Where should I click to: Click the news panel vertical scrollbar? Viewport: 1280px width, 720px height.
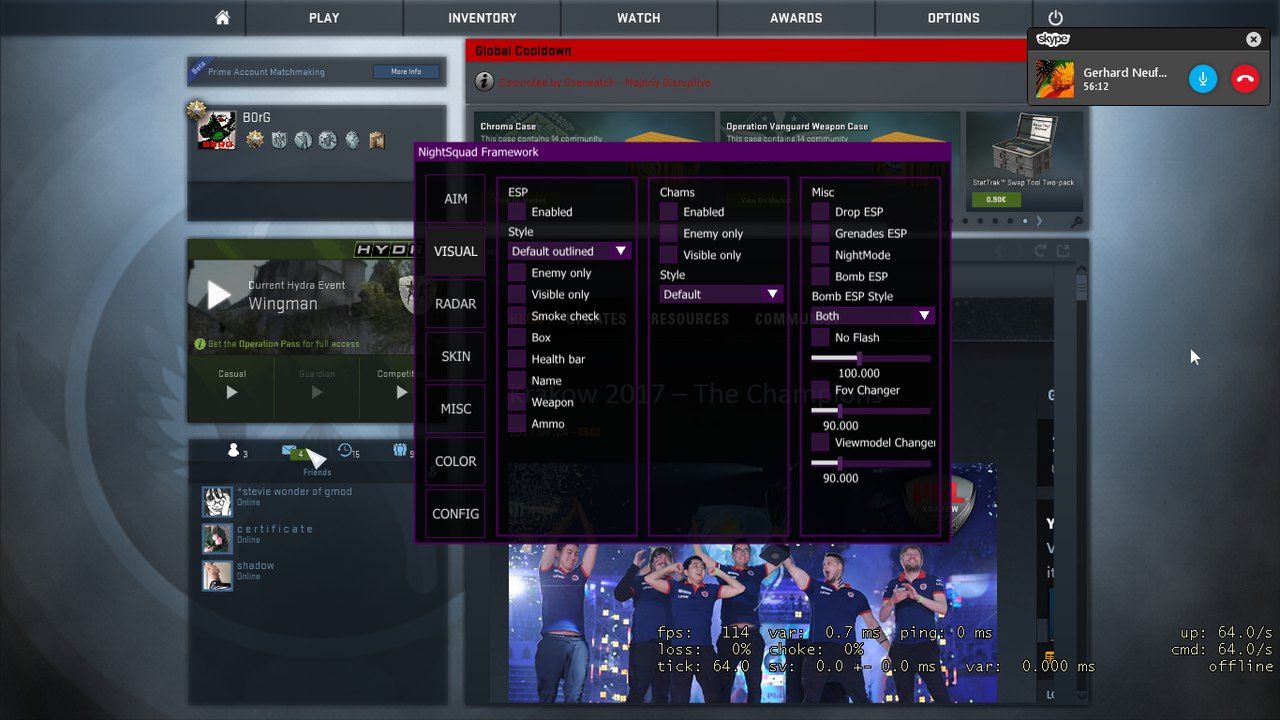tap(1081, 289)
